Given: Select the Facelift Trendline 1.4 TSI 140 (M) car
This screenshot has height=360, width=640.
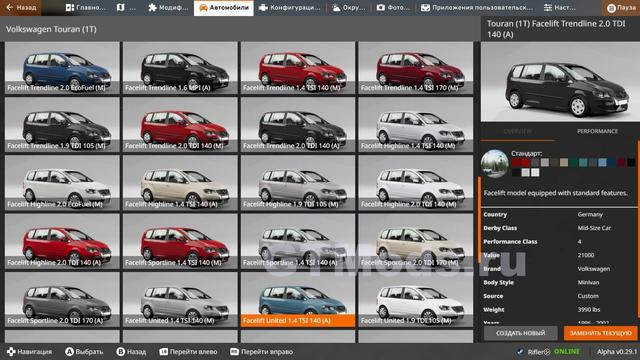Looking at the screenshot, I should [x=298, y=68].
